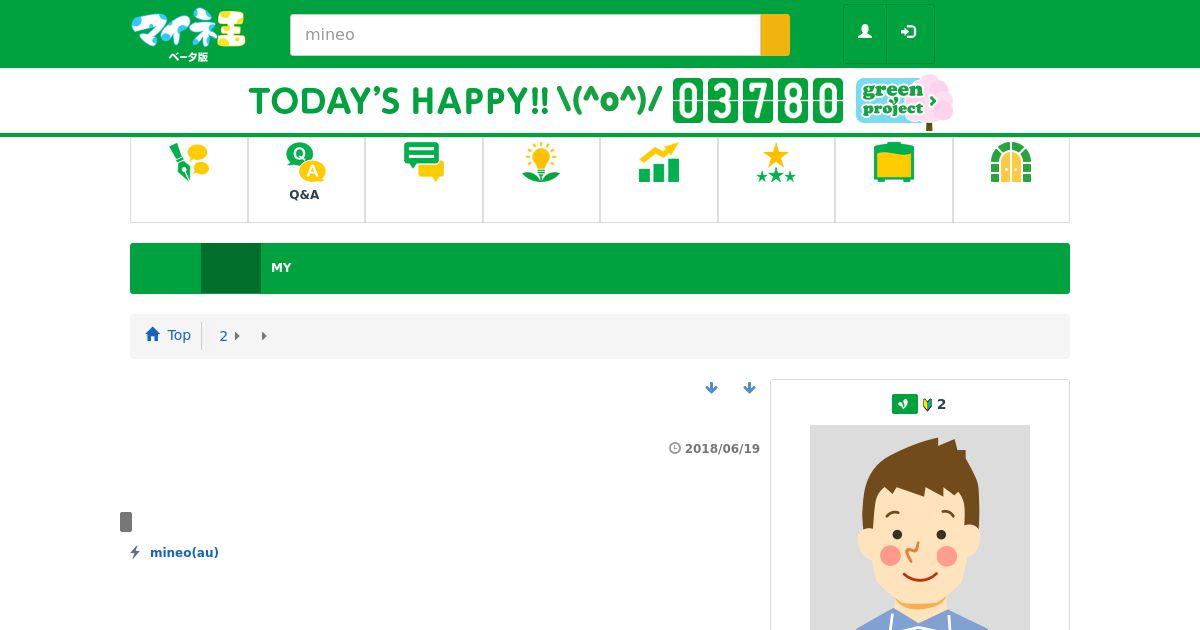Open the mineo(au) tag link

point(184,553)
